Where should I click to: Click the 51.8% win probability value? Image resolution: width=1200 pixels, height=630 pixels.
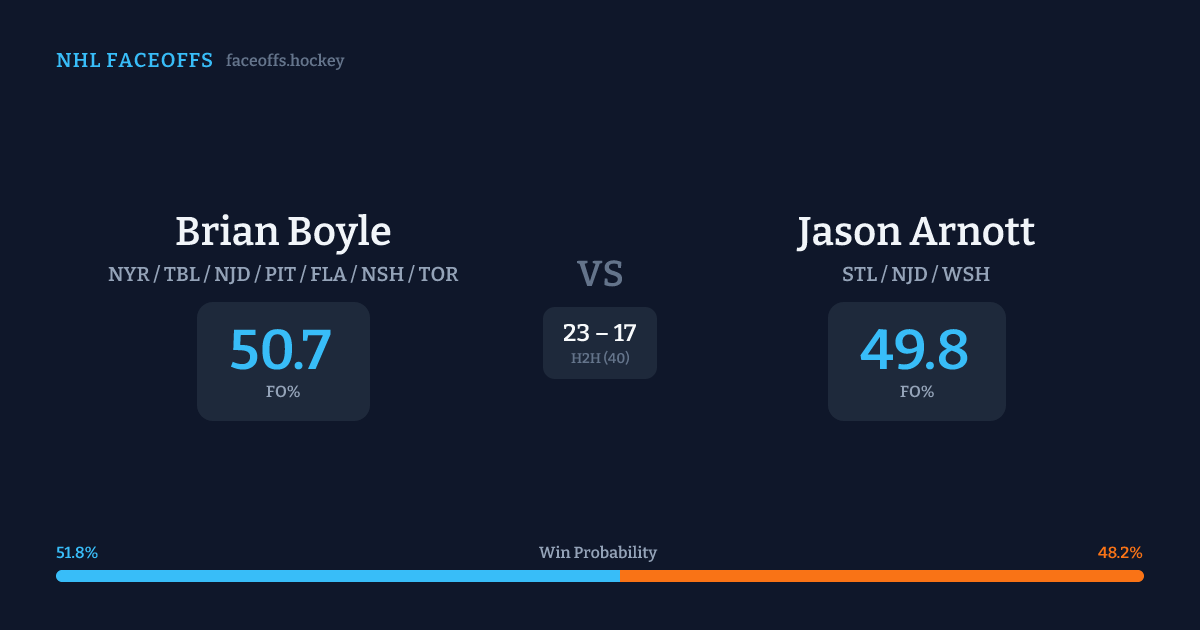coord(77,553)
